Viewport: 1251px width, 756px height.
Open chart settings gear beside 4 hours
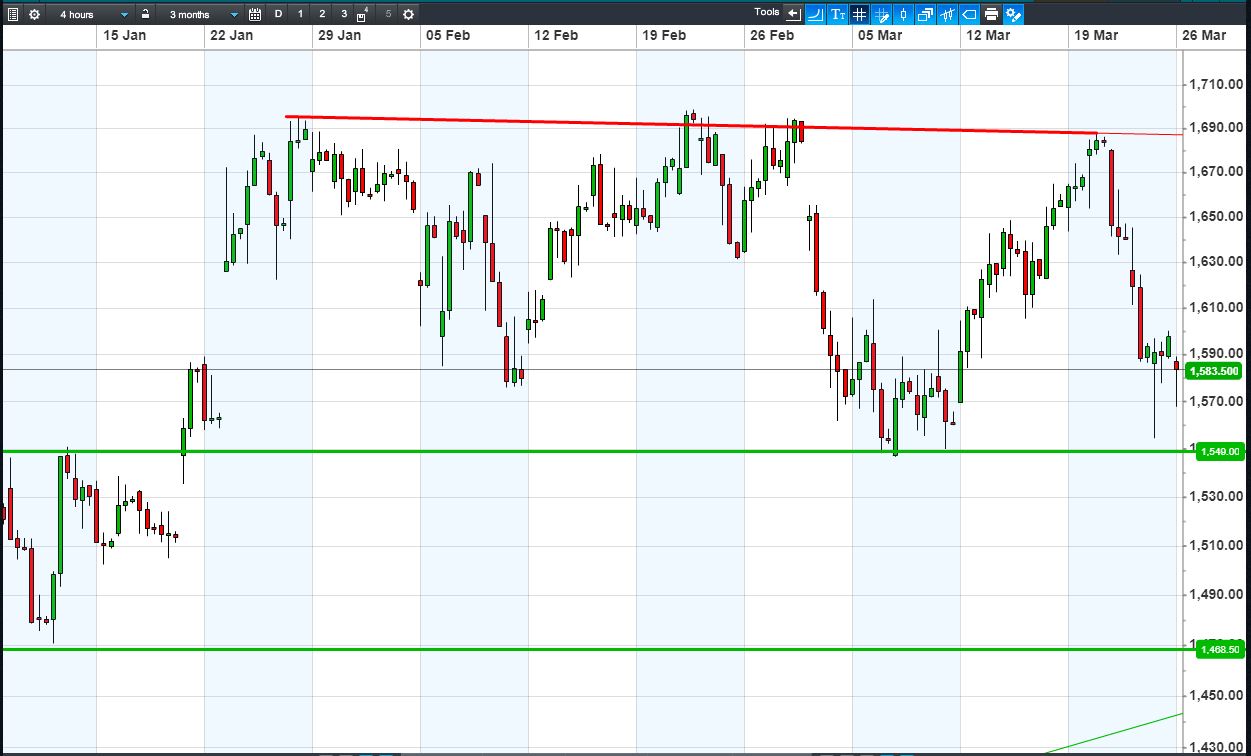coord(35,14)
